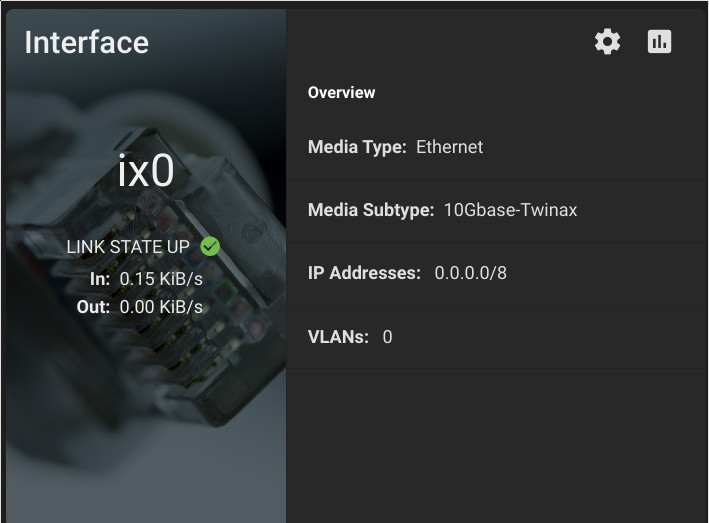Viewport: 709px width, 523px height.
Task: Select the 0.0.0.0/8 IP address
Action: tap(471, 273)
